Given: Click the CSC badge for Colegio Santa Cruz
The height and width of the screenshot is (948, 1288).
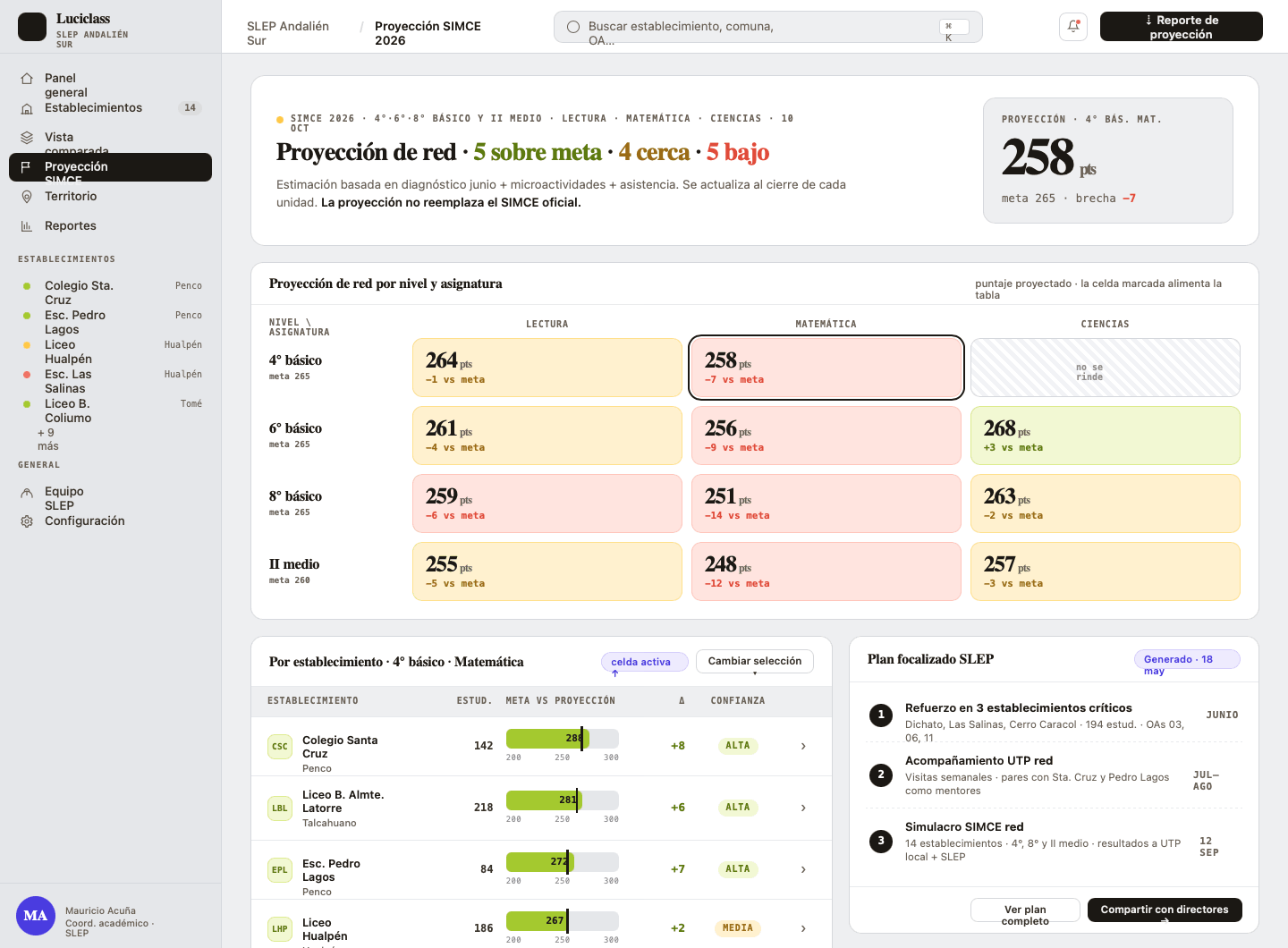Looking at the screenshot, I should click(280, 747).
